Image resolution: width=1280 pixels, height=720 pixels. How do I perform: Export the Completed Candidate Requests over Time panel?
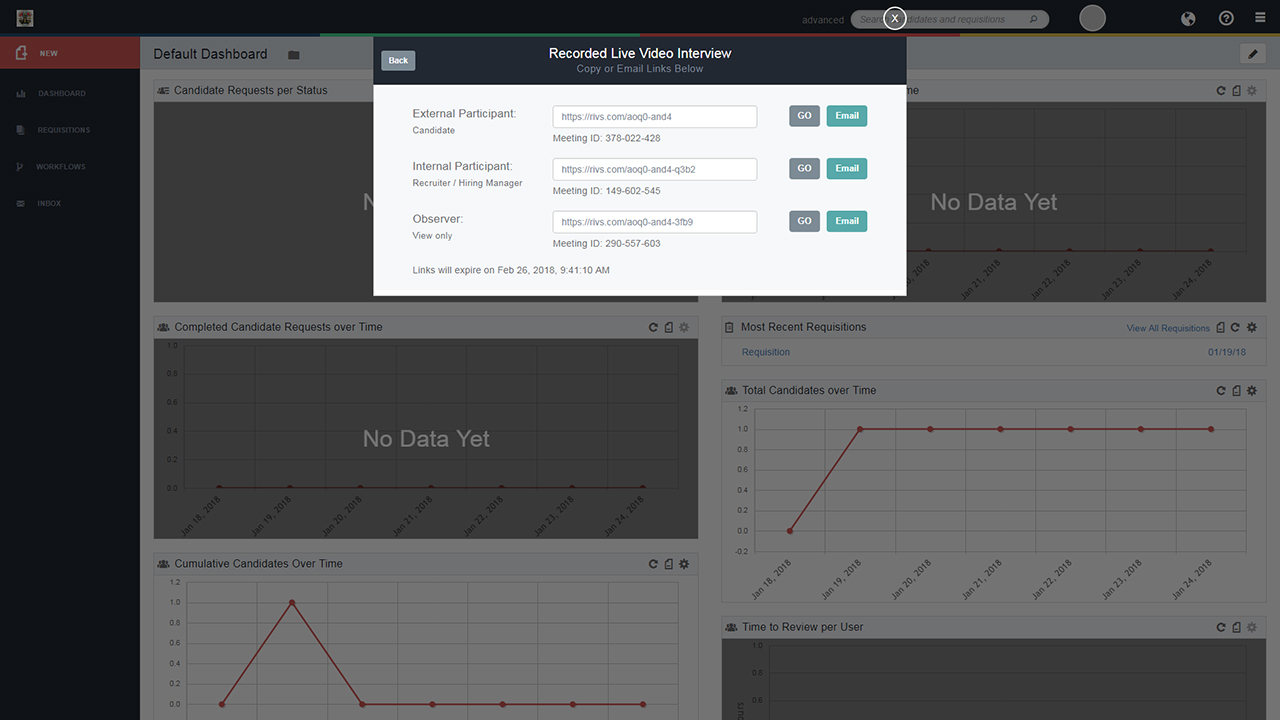(669, 327)
